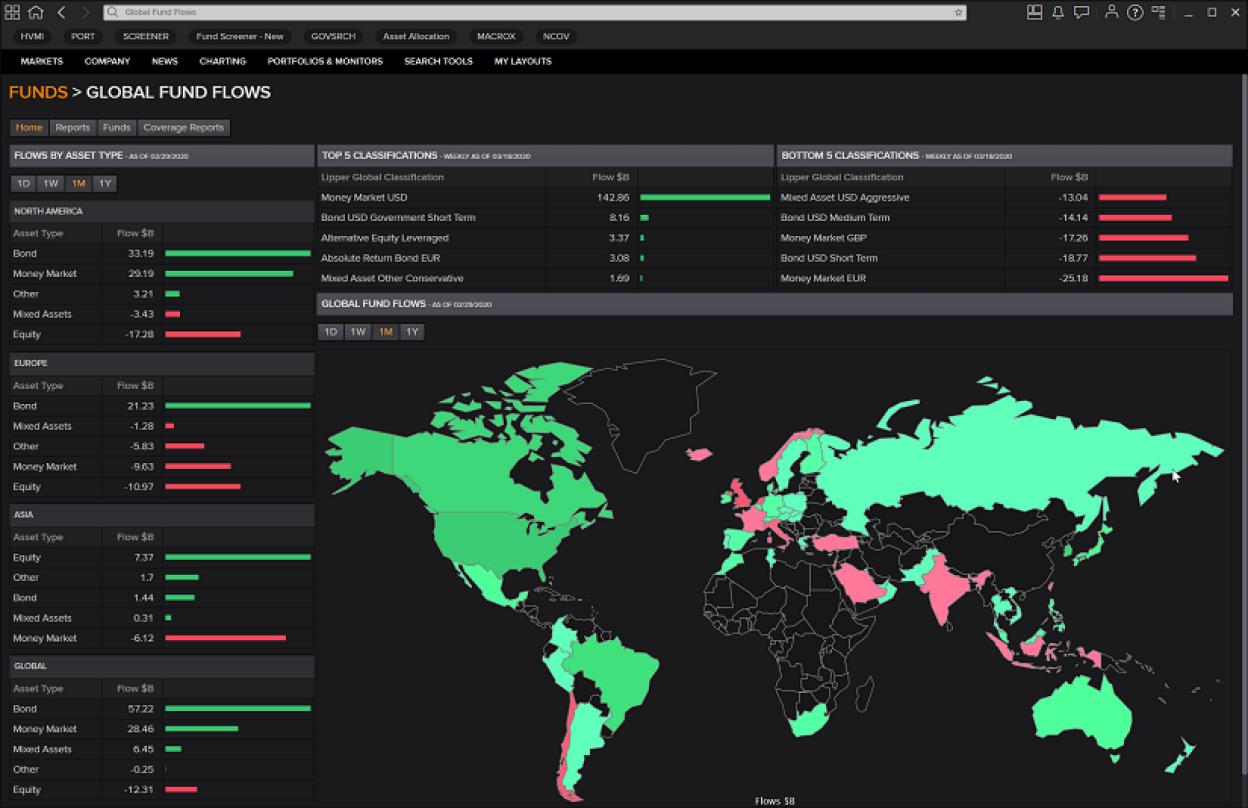
Task: Expand the MACROX menu
Action: [496, 35]
